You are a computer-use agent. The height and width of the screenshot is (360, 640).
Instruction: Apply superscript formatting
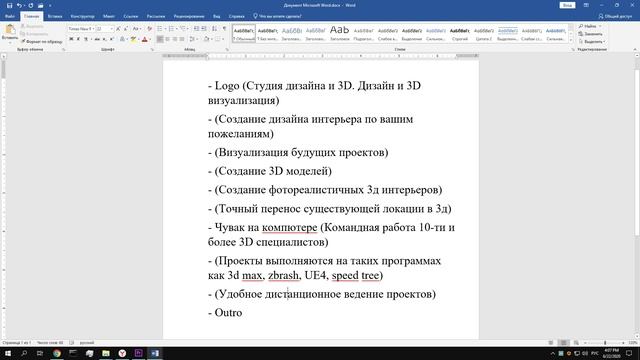point(111,39)
